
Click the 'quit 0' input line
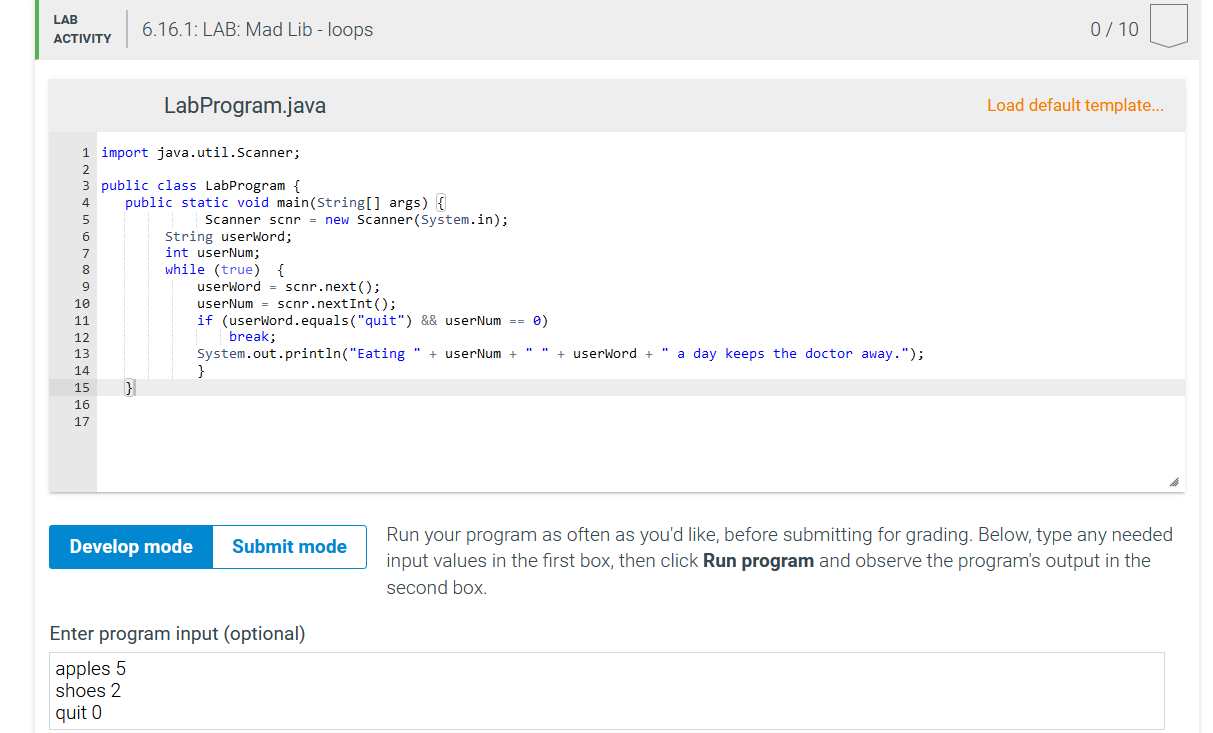77,712
